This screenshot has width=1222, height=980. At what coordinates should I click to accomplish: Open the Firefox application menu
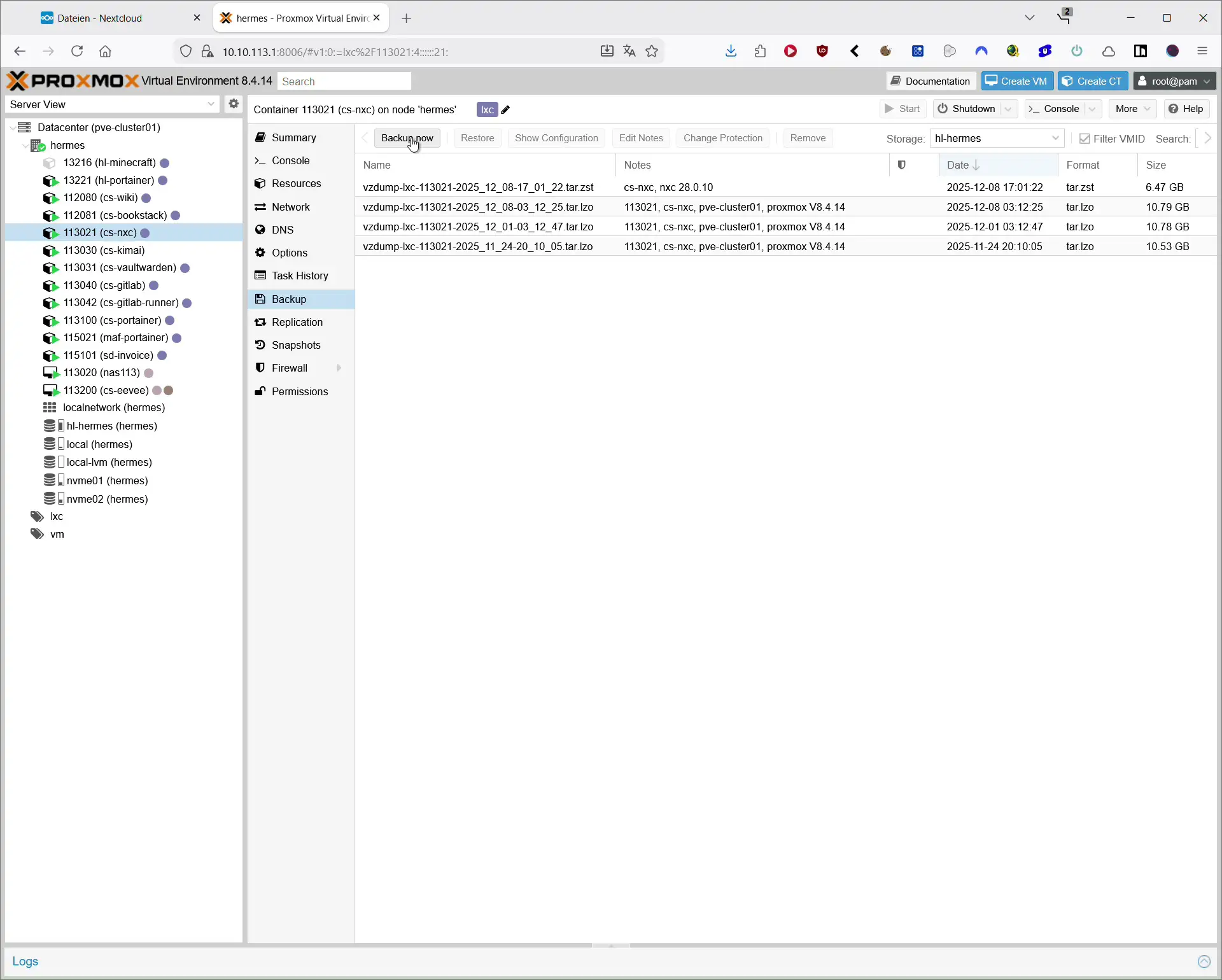point(1202,51)
